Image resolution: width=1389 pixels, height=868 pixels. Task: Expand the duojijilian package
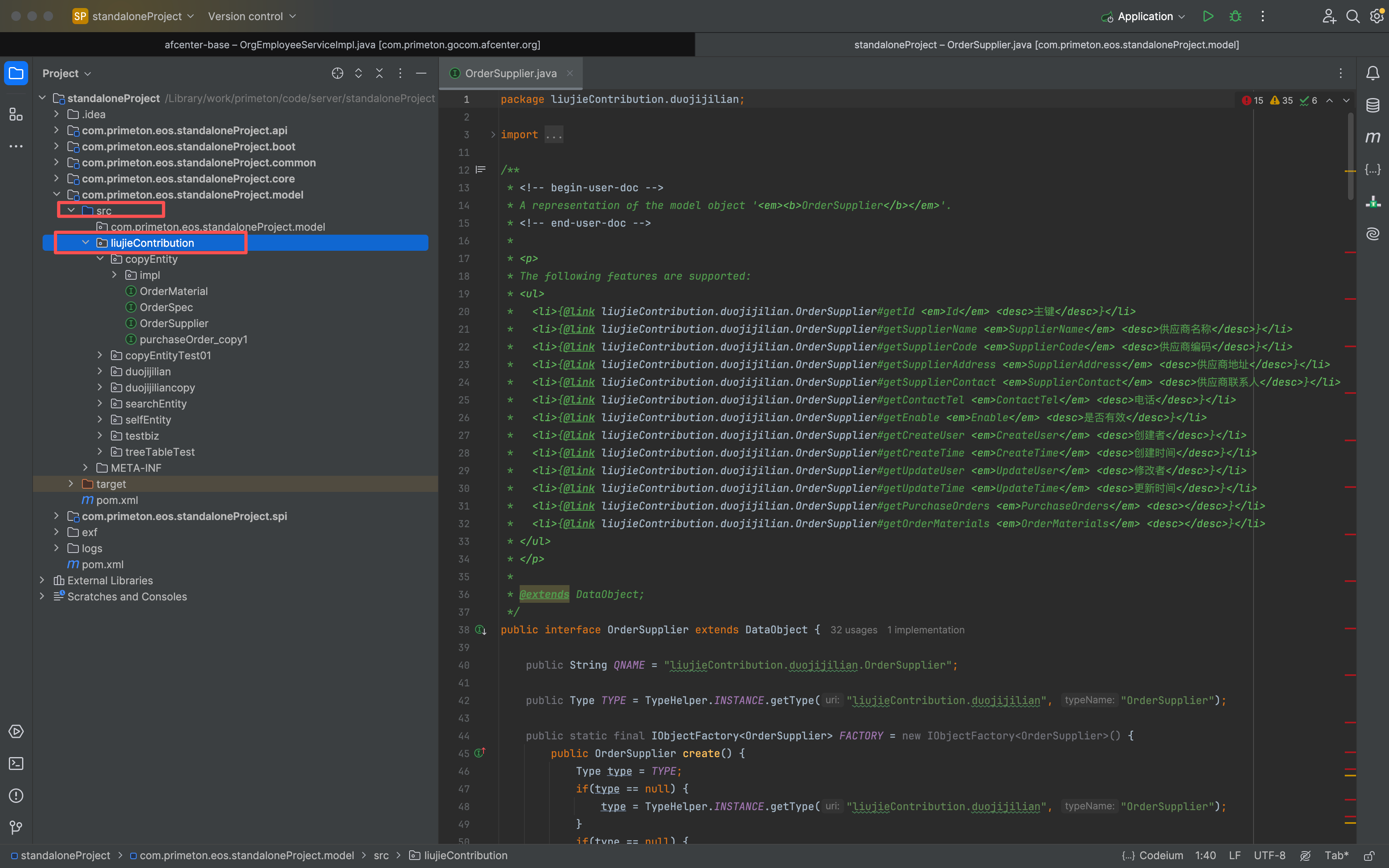pyautogui.click(x=100, y=371)
